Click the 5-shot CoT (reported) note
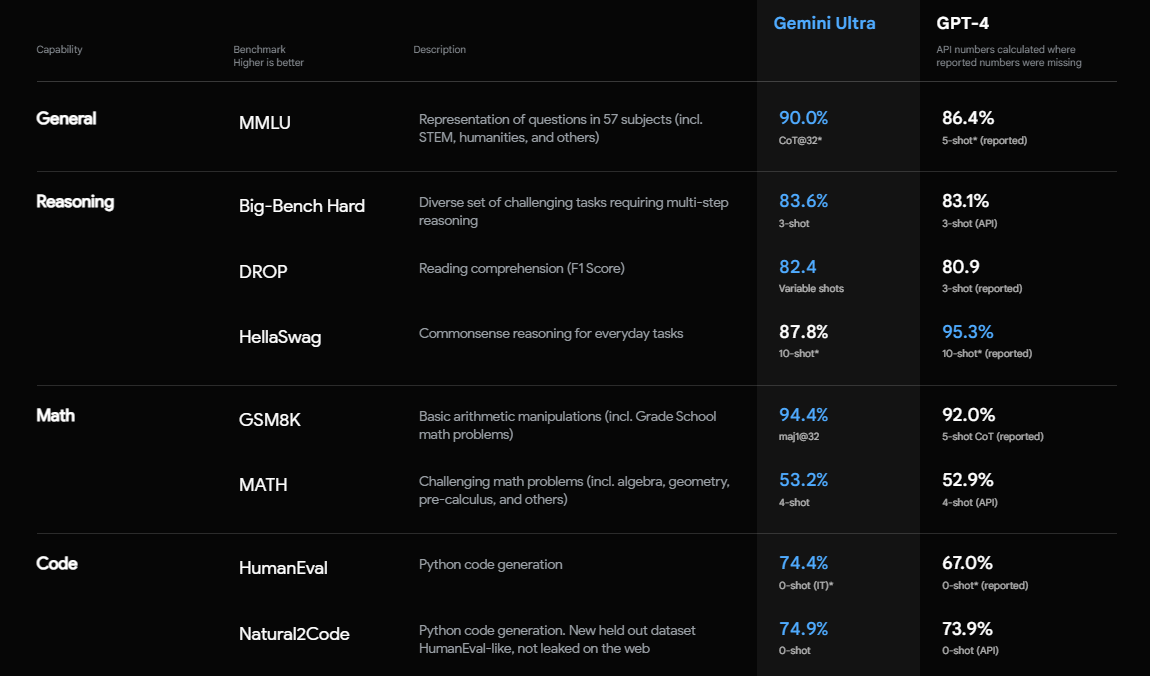The width and height of the screenshot is (1150, 676). 993,437
